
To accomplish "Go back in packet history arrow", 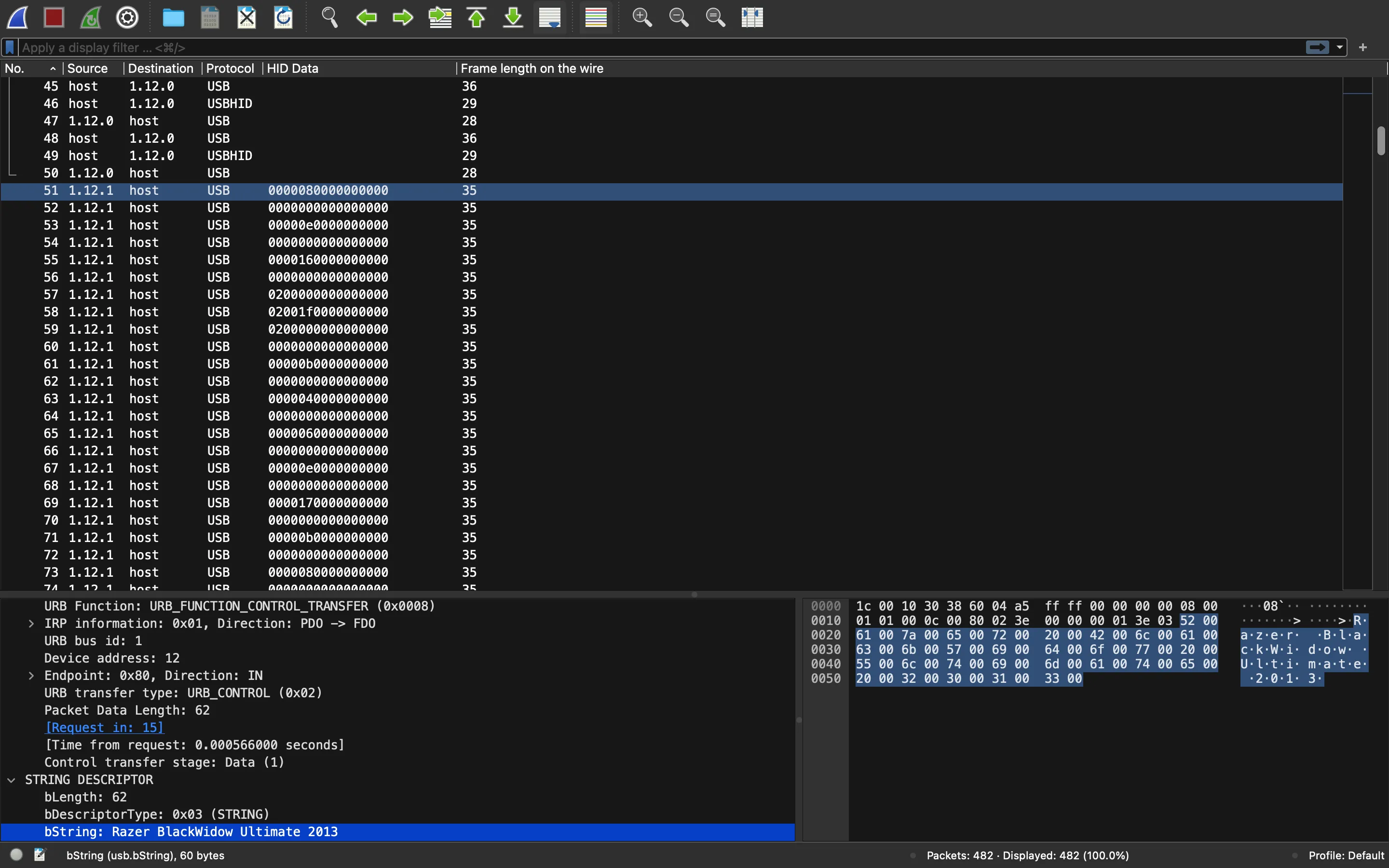I will (366, 17).
